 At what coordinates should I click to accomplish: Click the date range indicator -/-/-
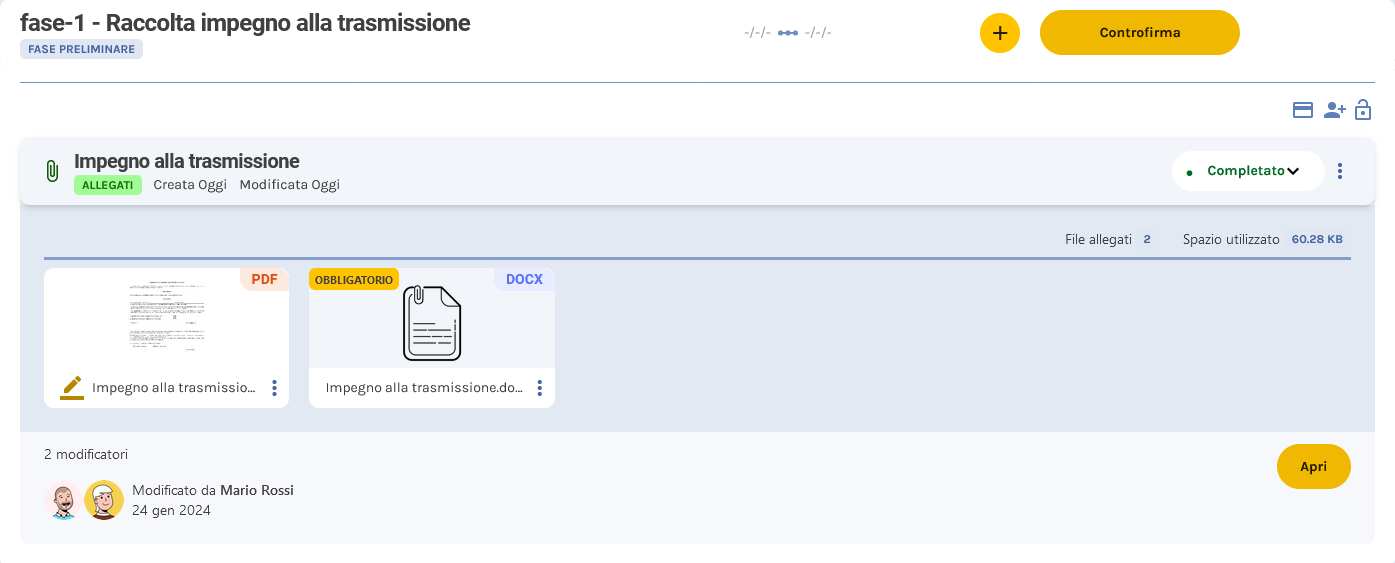point(788,33)
